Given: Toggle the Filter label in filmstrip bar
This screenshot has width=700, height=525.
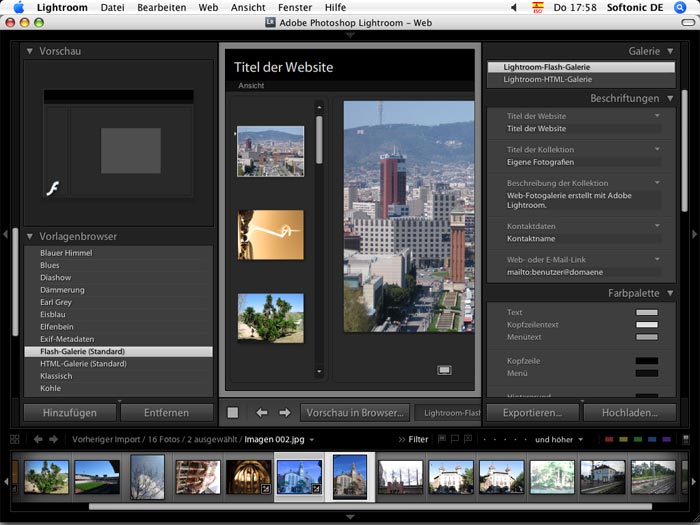Looking at the screenshot, I should click(418, 439).
